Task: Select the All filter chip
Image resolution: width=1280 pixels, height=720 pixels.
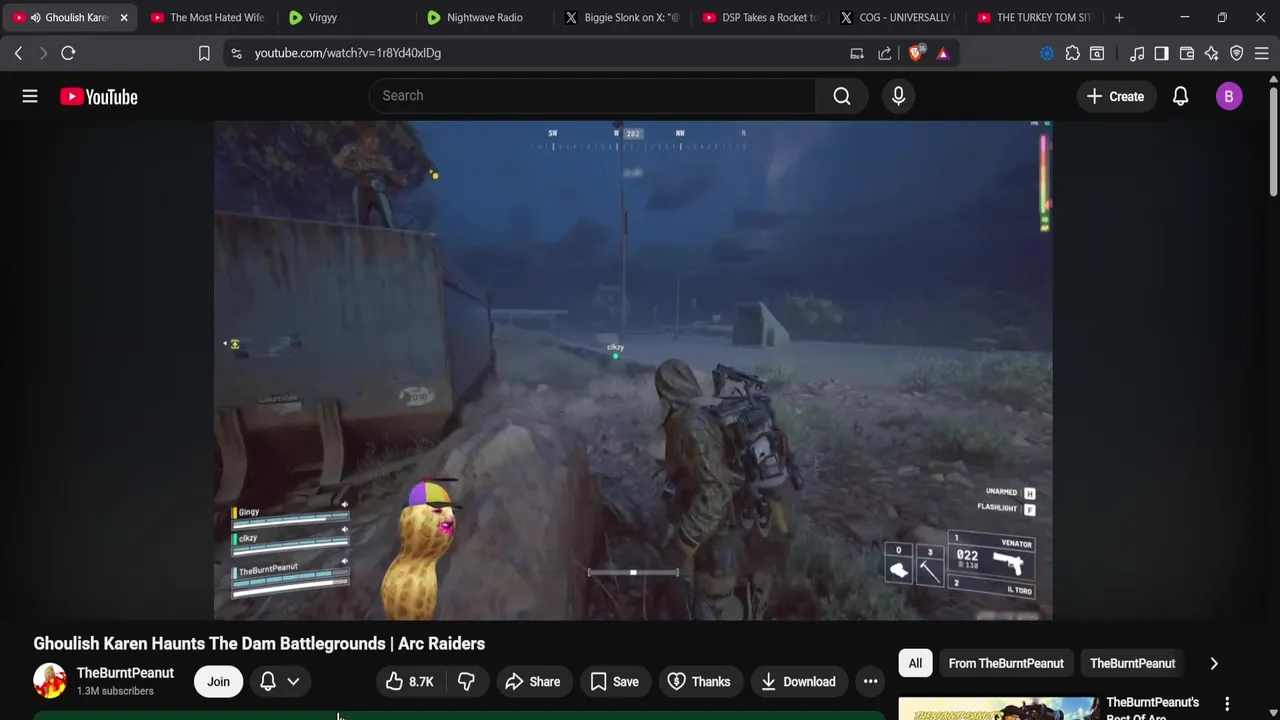Action: click(915, 663)
